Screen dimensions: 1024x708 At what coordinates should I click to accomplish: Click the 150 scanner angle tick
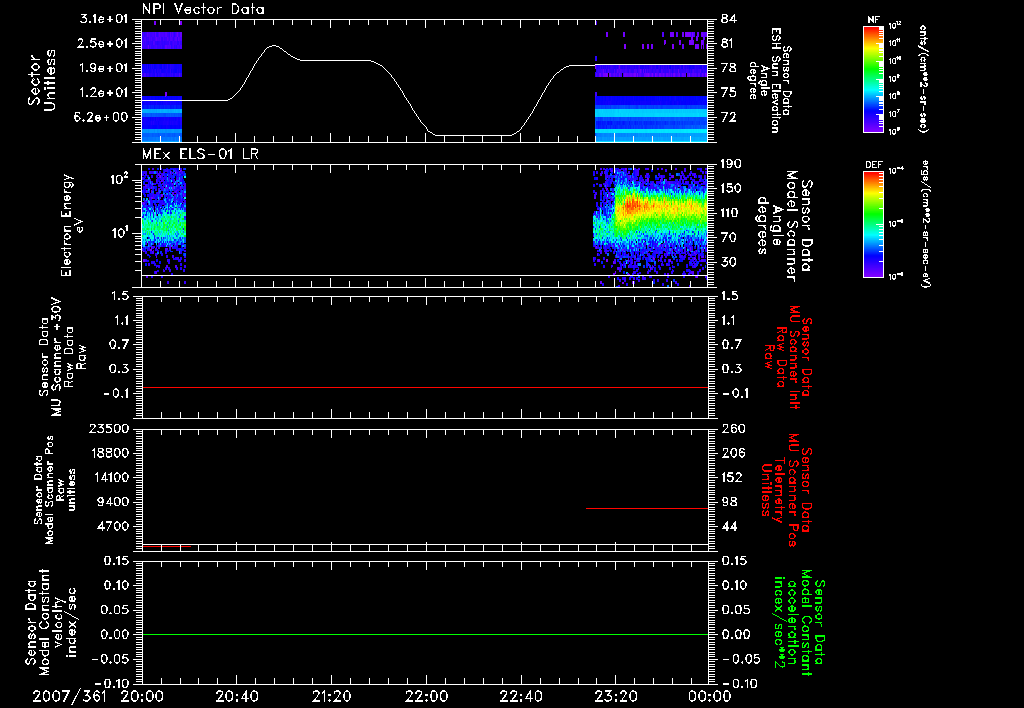click(x=732, y=189)
